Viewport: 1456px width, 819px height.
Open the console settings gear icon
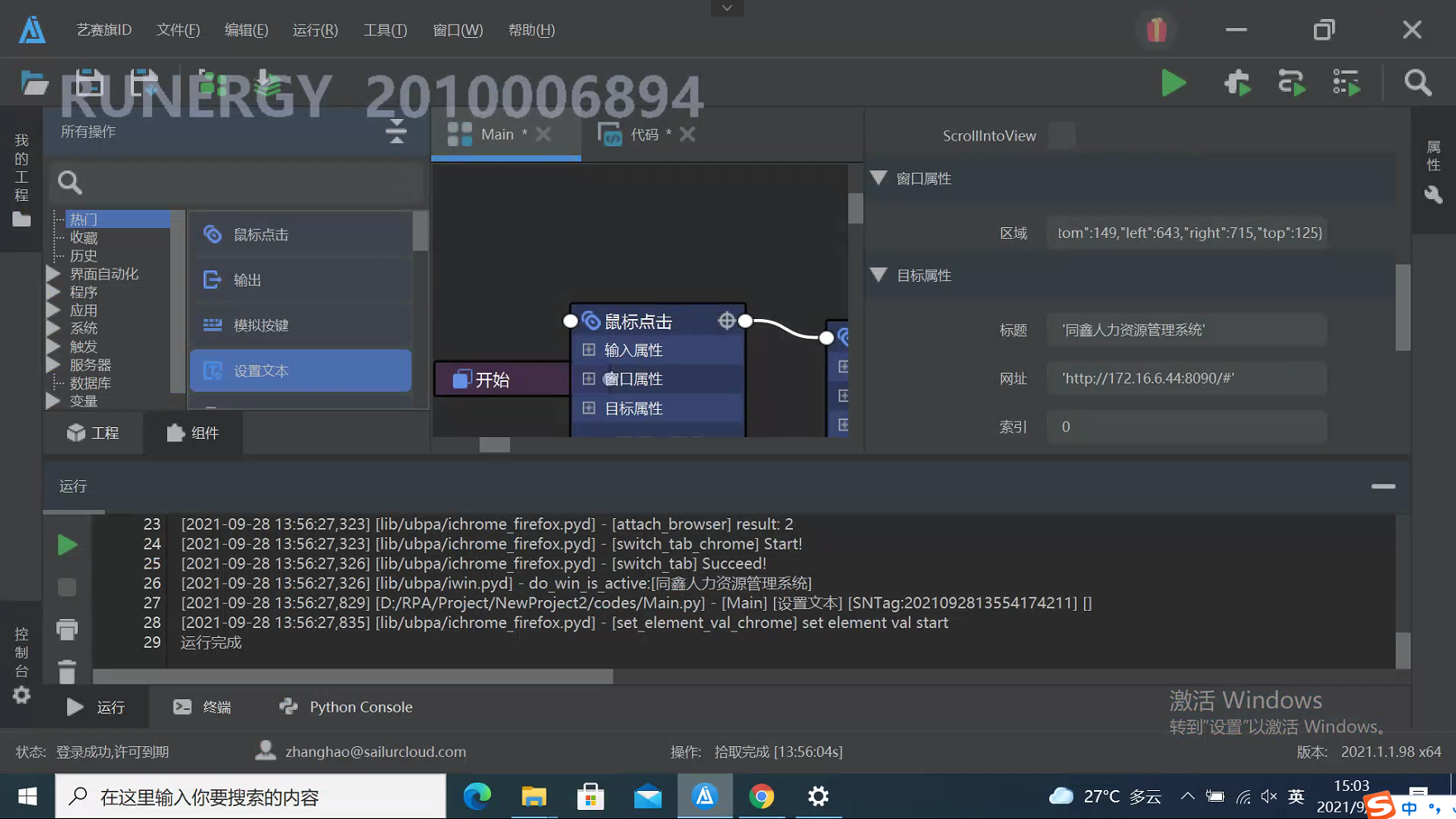pyautogui.click(x=21, y=696)
